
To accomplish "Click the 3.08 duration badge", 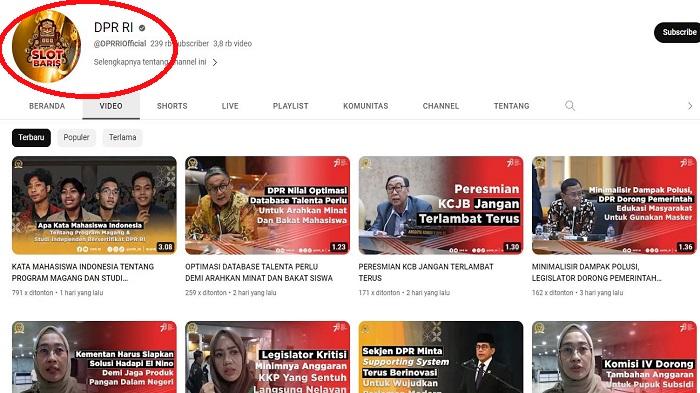I will [x=165, y=247].
